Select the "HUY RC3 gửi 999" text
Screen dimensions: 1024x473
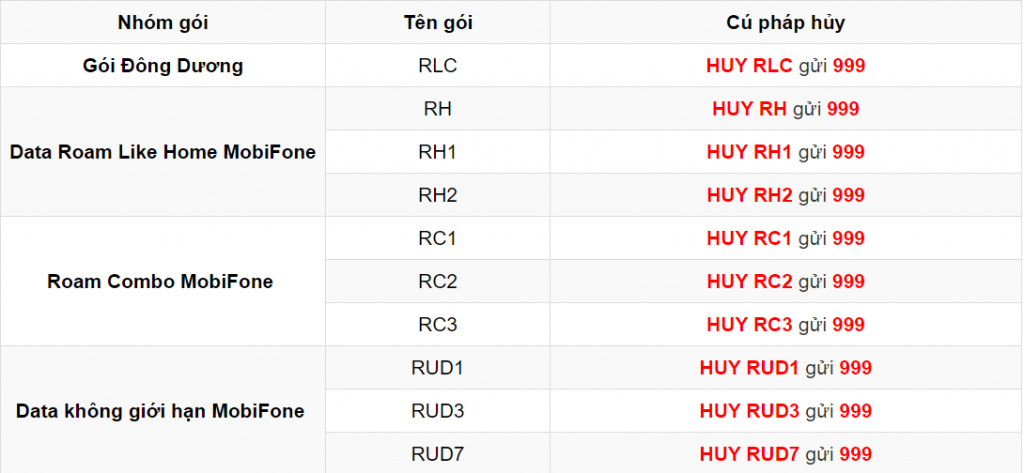point(785,324)
